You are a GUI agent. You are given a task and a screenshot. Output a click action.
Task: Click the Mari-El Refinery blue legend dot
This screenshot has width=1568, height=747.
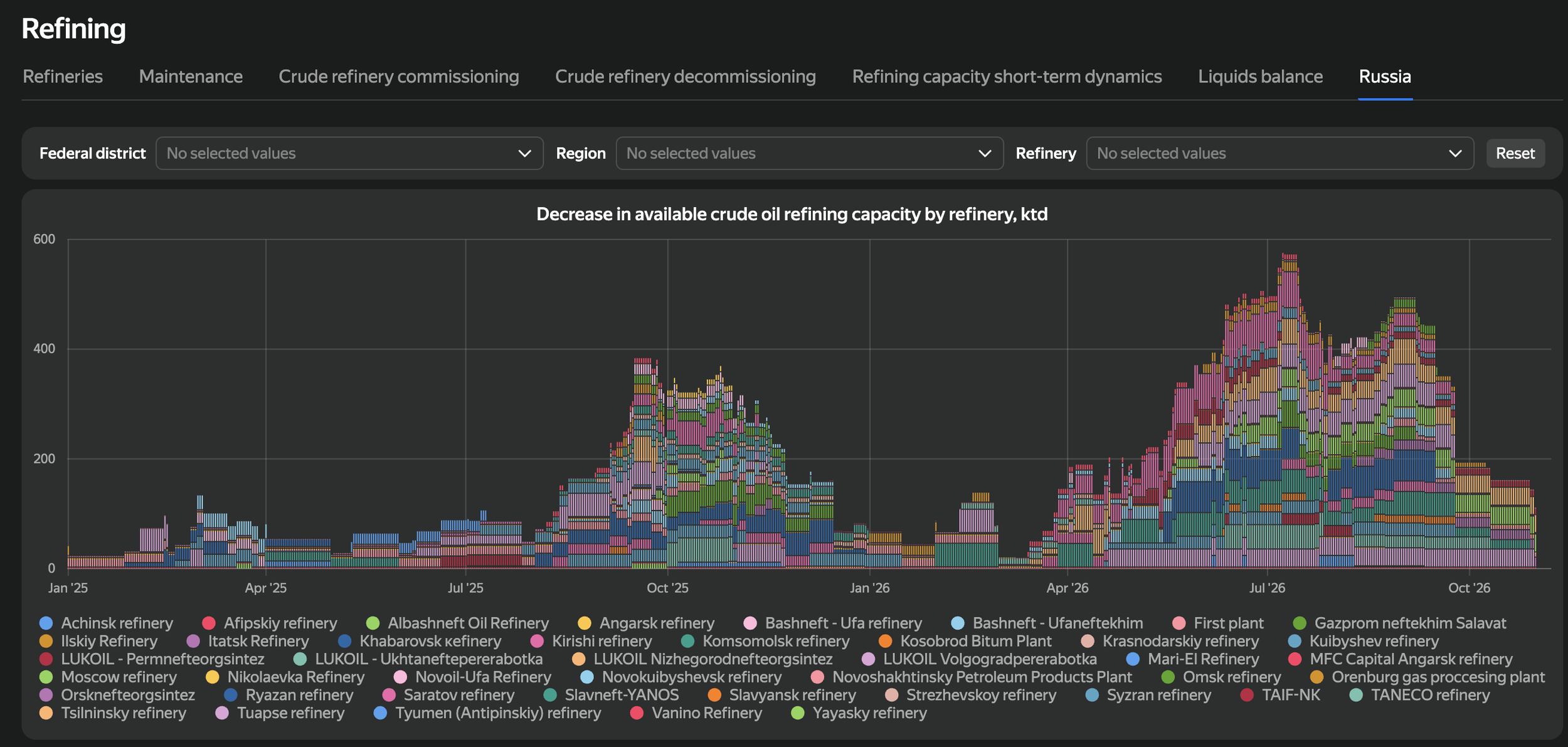pos(1133,659)
